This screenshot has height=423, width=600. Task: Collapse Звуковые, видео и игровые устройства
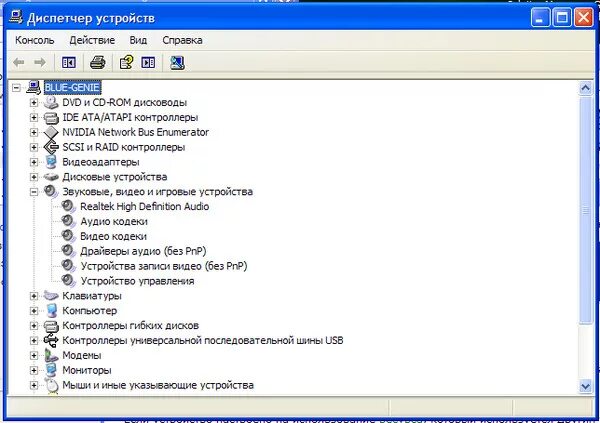[34, 192]
